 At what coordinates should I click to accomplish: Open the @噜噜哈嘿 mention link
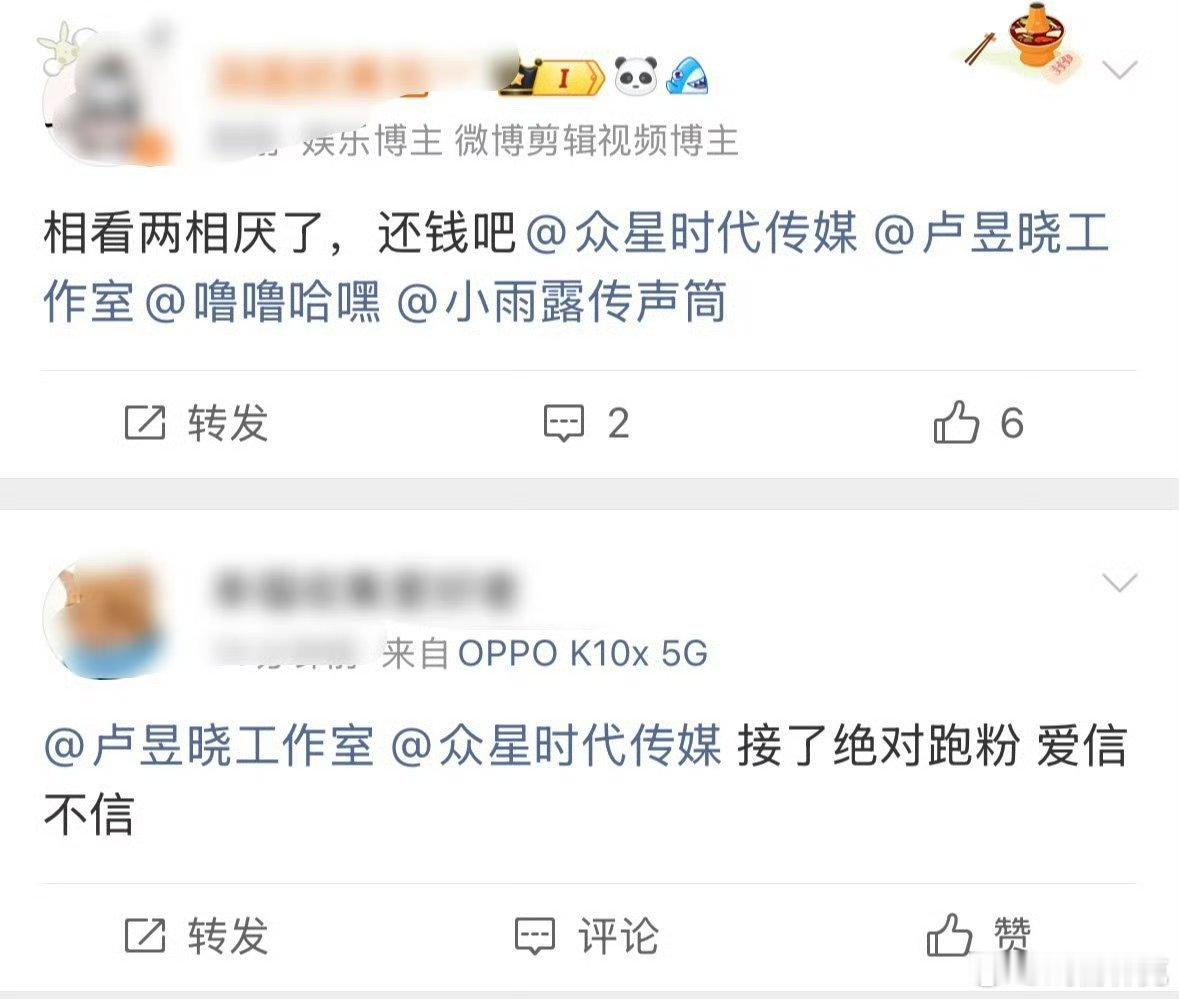(262, 301)
